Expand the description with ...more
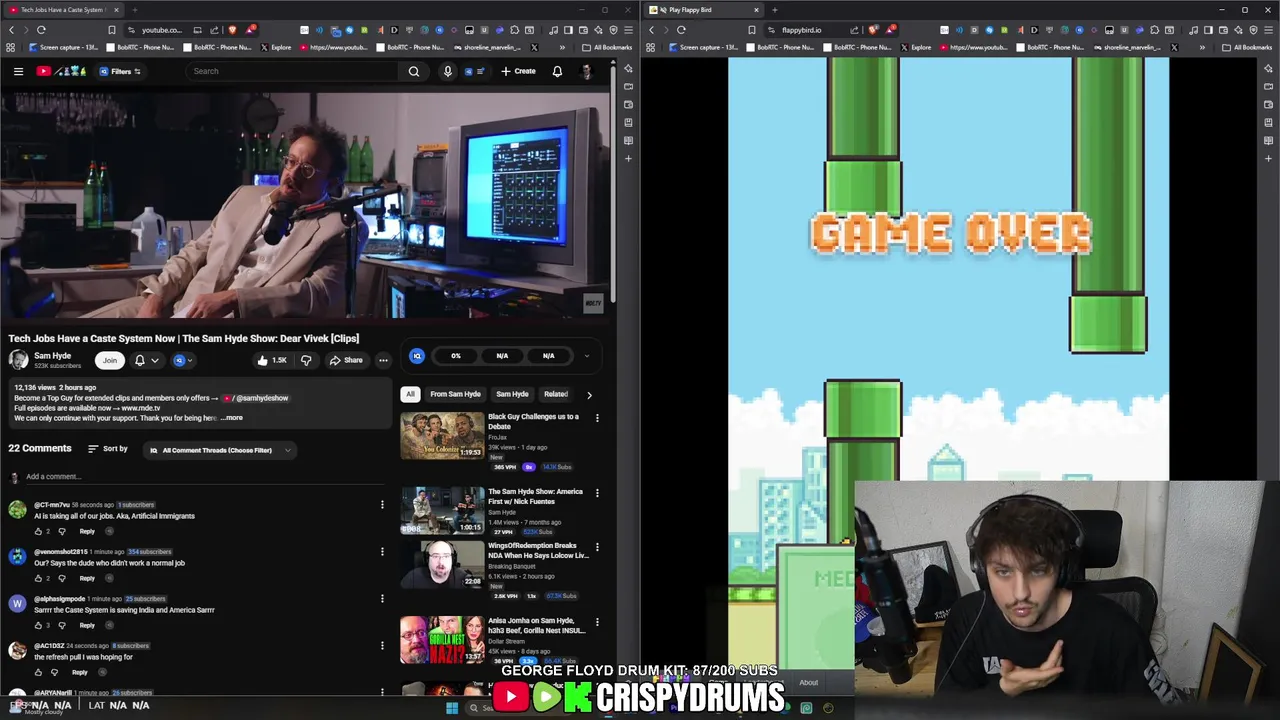Image resolution: width=1280 pixels, height=720 pixels. click(231, 418)
